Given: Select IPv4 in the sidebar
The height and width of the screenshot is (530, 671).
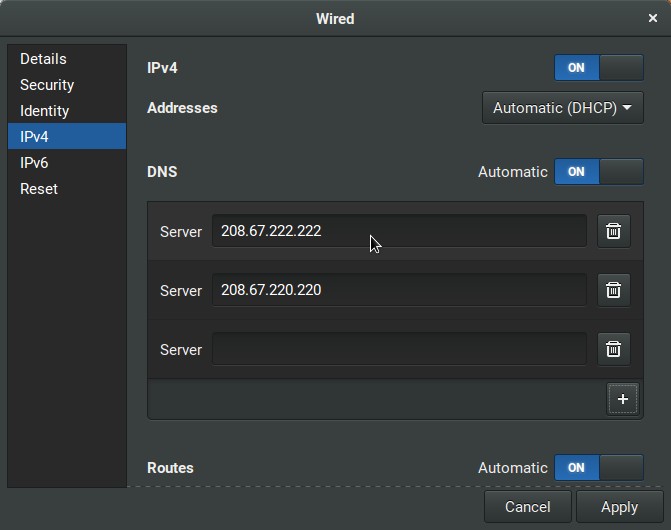Looking at the screenshot, I should pyautogui.click(x=34, y=137).
